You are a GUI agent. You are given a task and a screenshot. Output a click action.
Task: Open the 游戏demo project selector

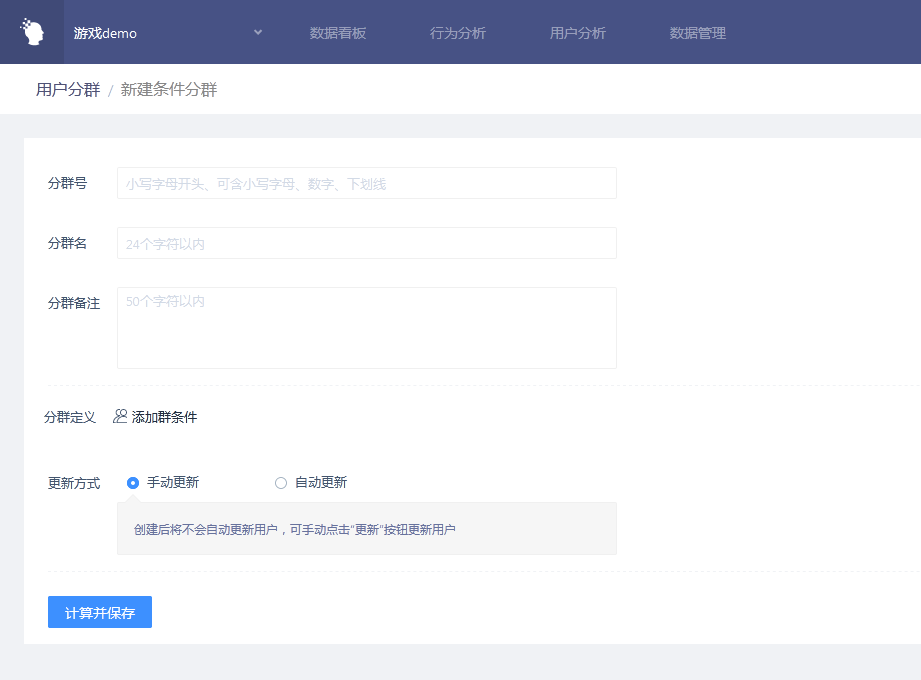(105, 33)
